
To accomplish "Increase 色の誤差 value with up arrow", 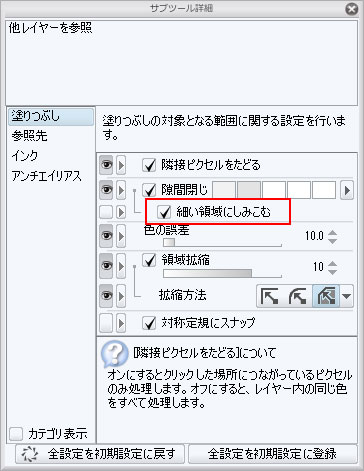I will click(x=332, y=232).
